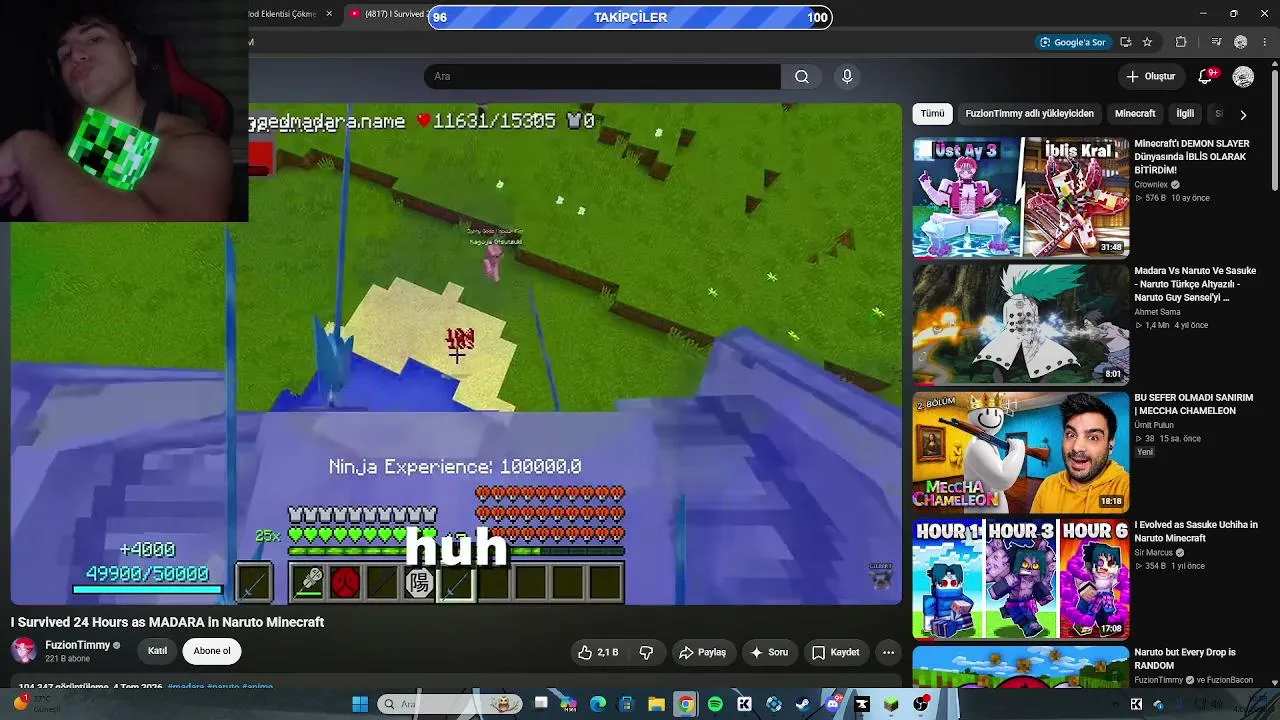Open 'Naruto but Every Drop is RANDOM' title
Image resolution: width=1280 pixels, height=720 pixels.
pyautogui.click(x=1185, y=658)
